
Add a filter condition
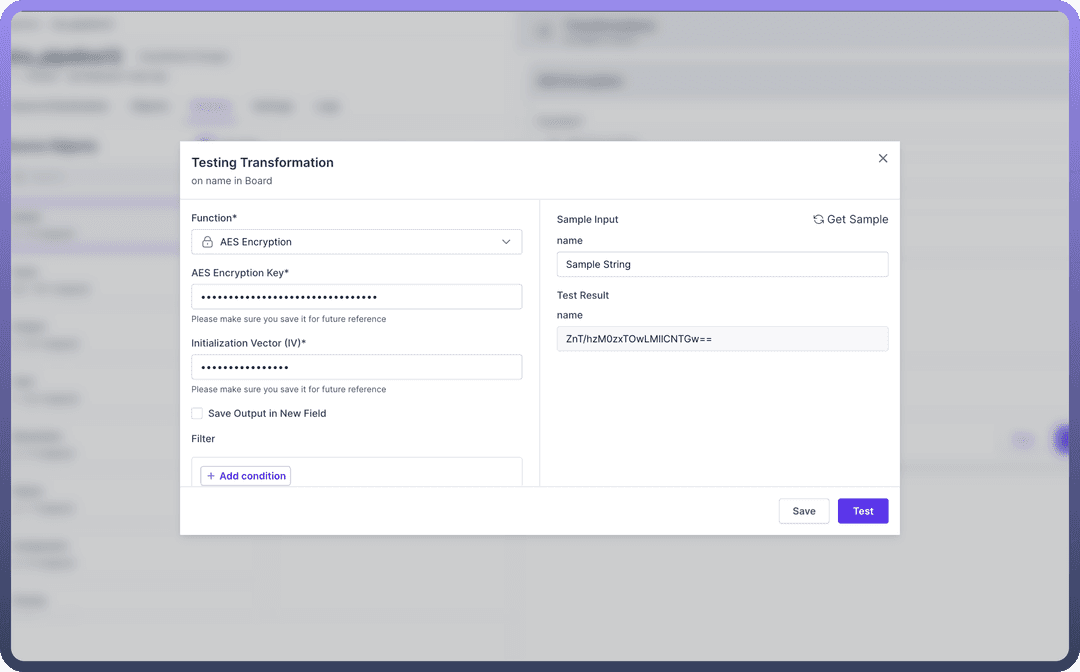(246, 476)
